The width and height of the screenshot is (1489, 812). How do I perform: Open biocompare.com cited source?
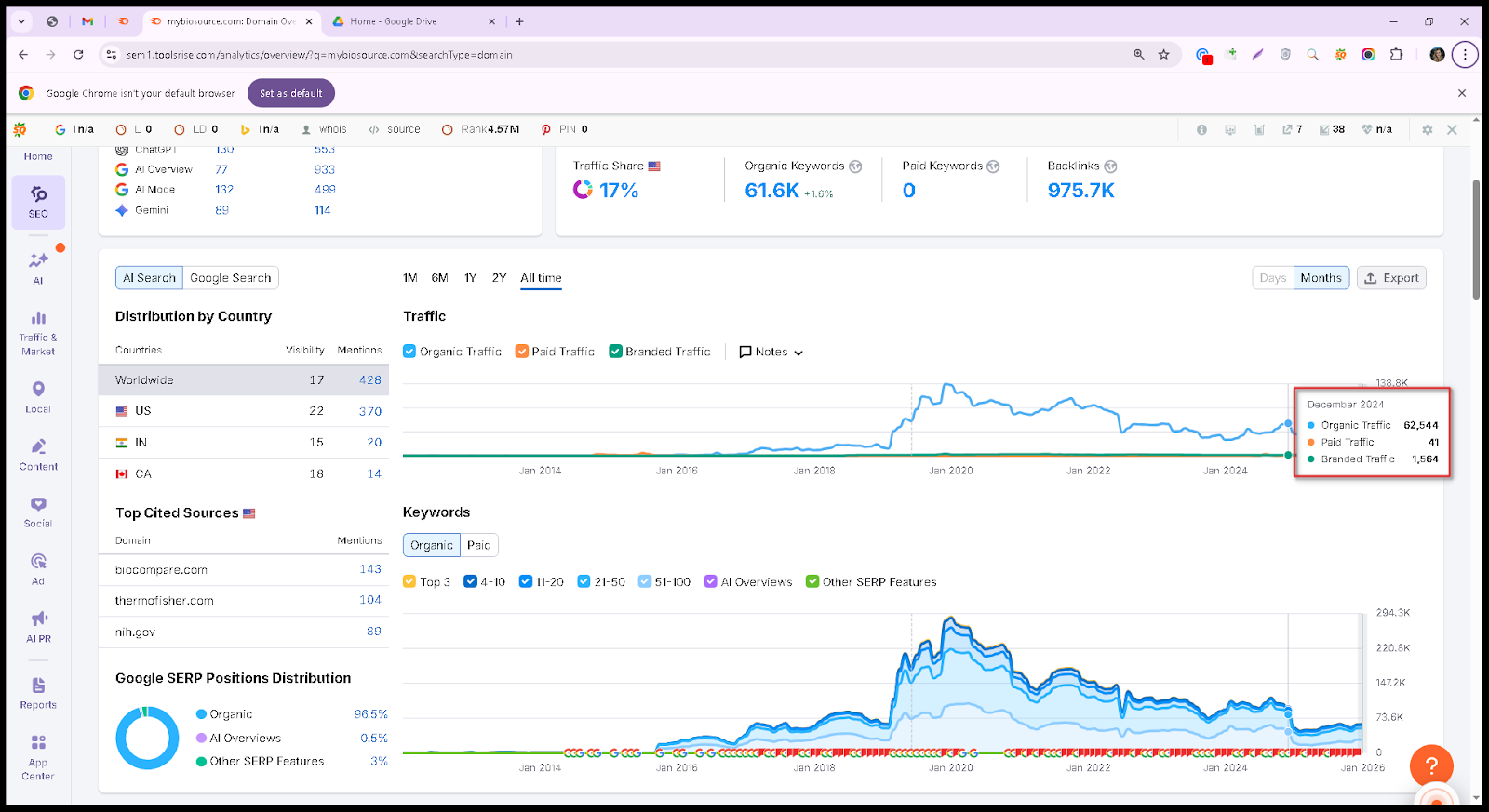click(162, 570)
